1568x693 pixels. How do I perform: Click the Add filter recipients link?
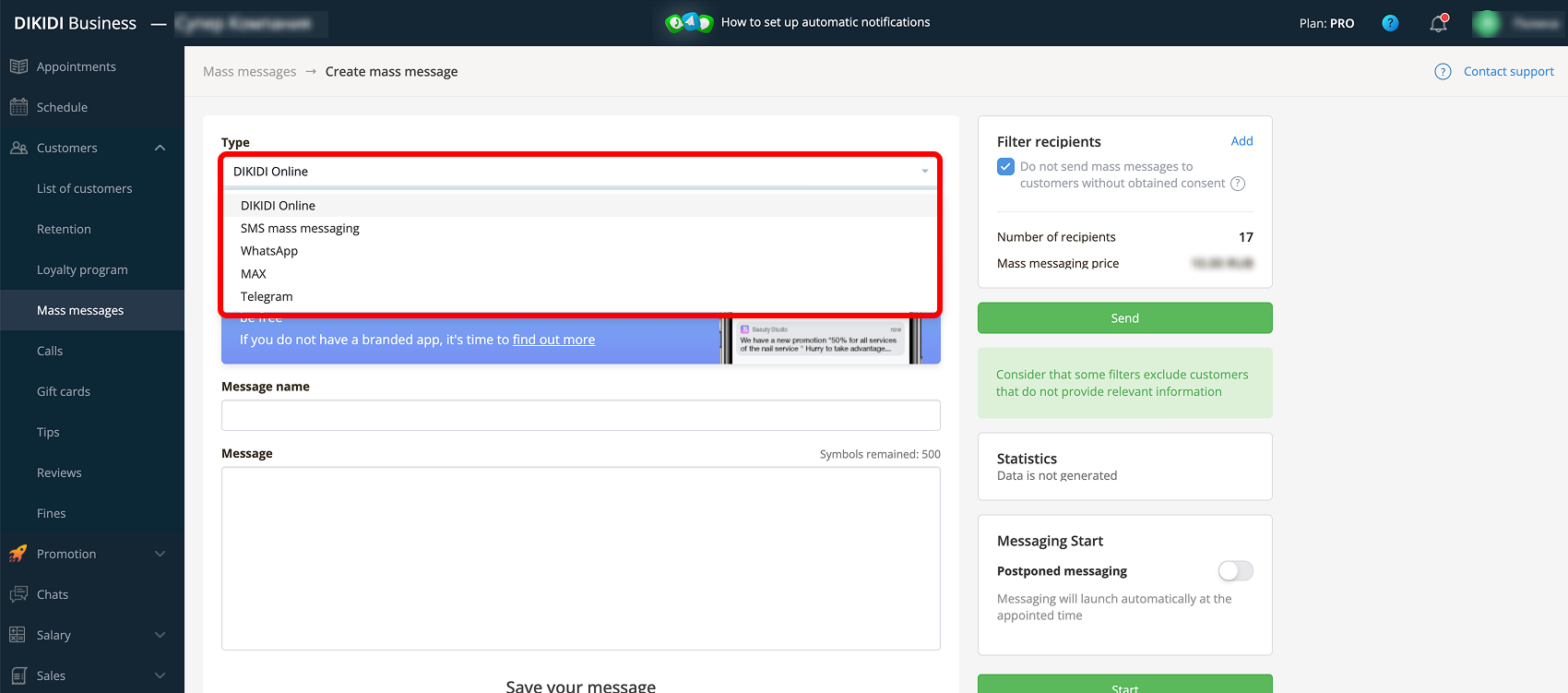click(1241, 141)
